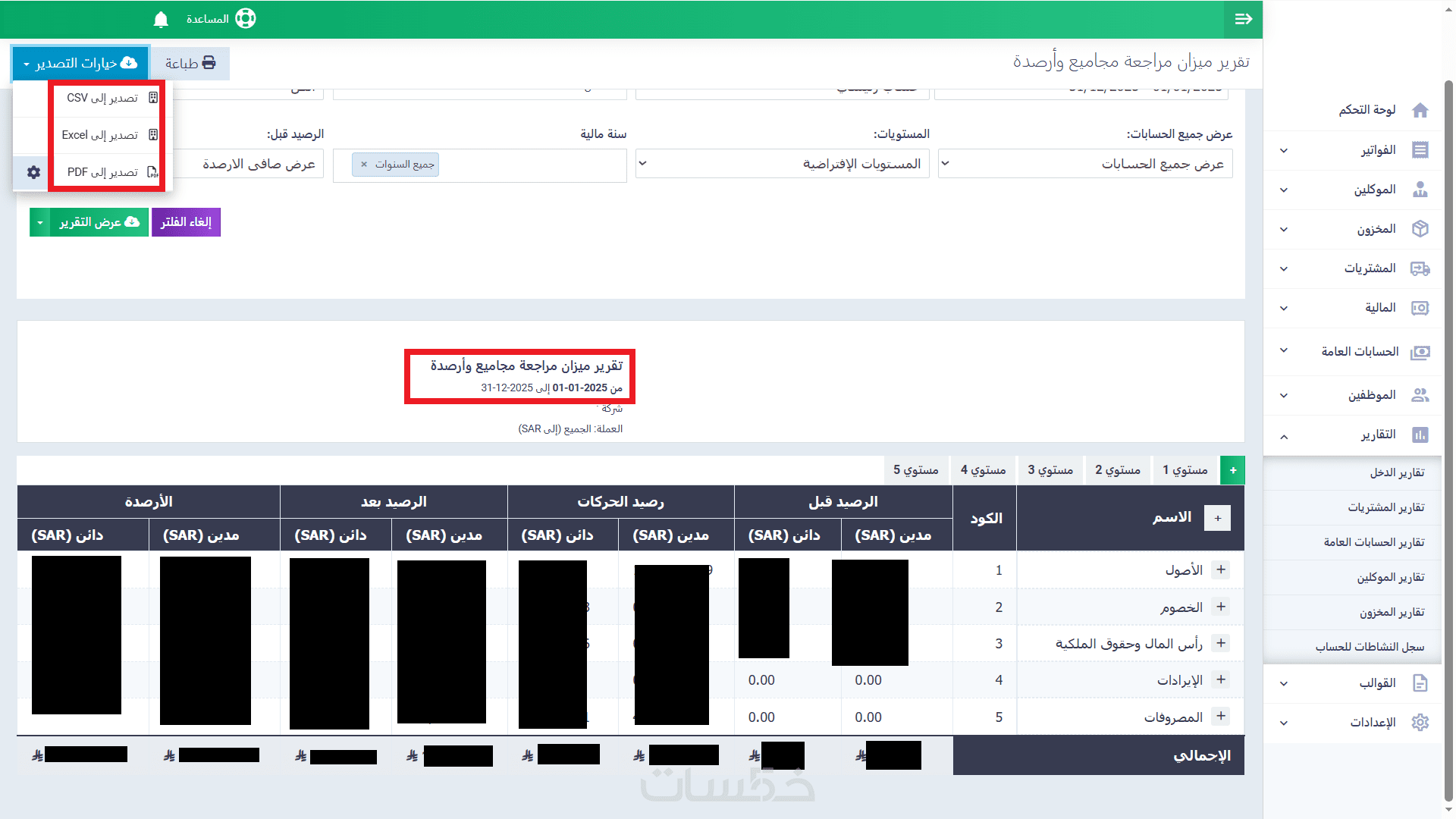Open arrow beside عرض التقرير button
Image resolution: width=1456 pixels, height=819 pixels.
click(40, 222)
